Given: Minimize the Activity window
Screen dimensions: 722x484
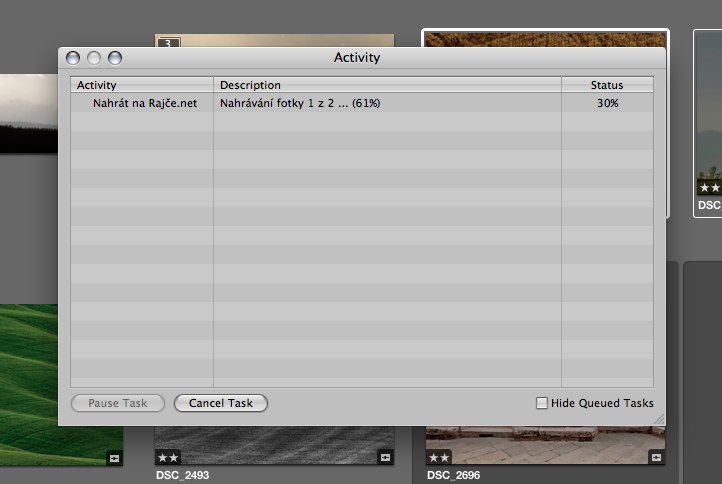Looking at the screenshot, I should 94,58.
